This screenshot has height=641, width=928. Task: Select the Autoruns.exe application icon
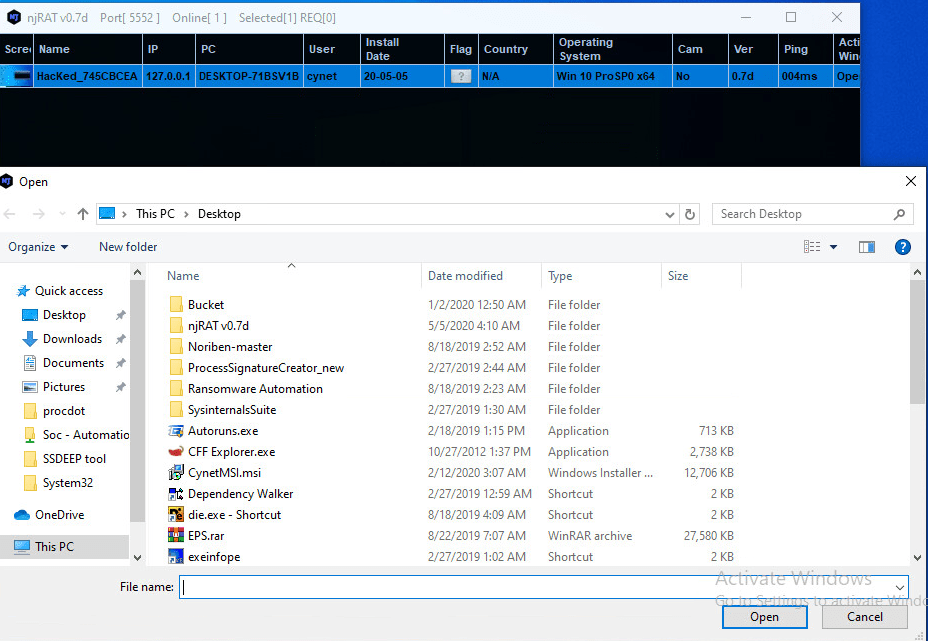176,431
